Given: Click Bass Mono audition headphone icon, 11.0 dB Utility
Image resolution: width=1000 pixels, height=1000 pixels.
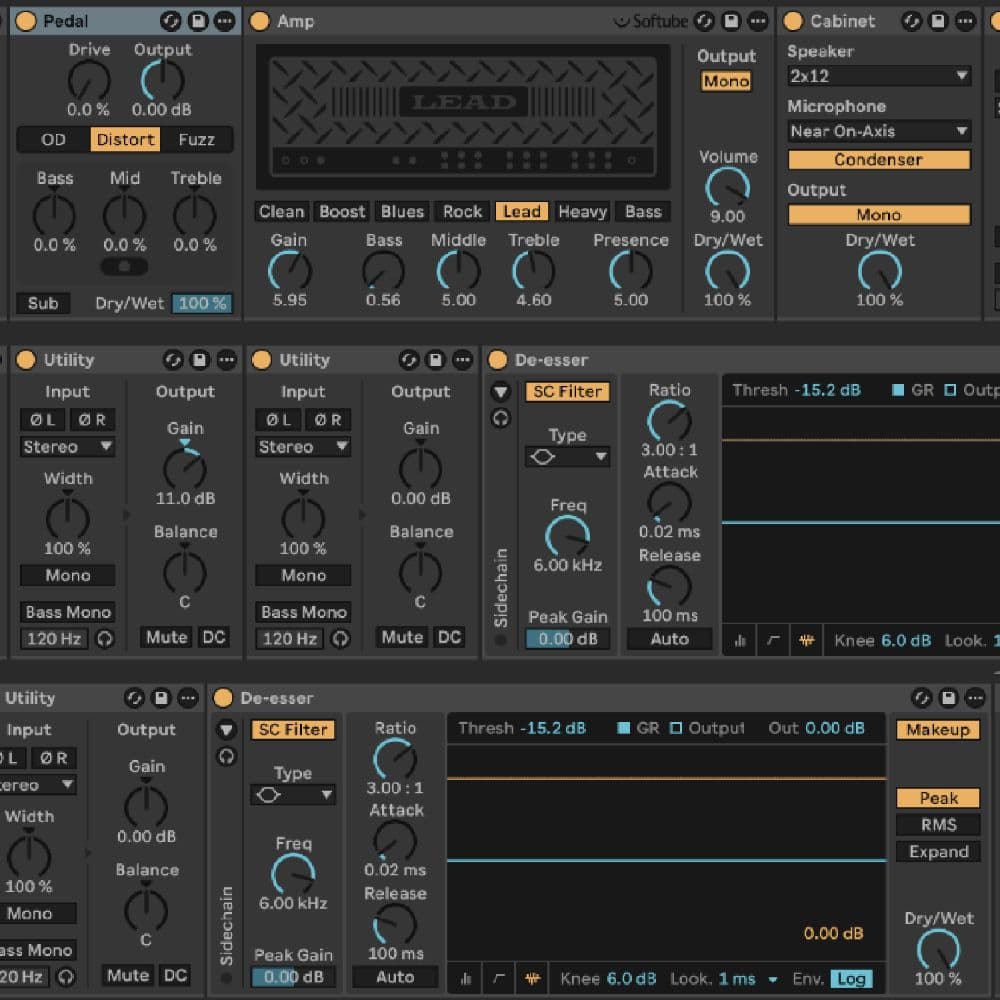Looking at the screenshot, I should pos(105,638).
